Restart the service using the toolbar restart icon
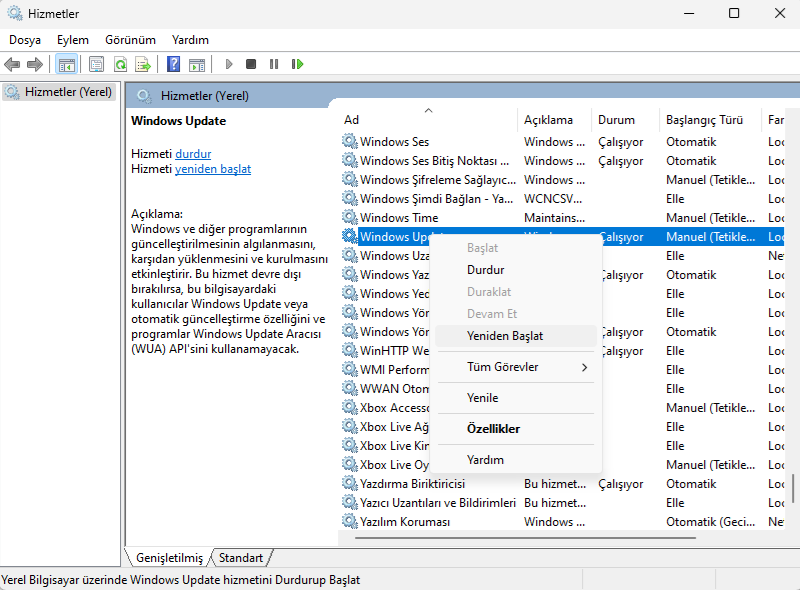This screenshot has width=800, height=590. click(298, 63)
